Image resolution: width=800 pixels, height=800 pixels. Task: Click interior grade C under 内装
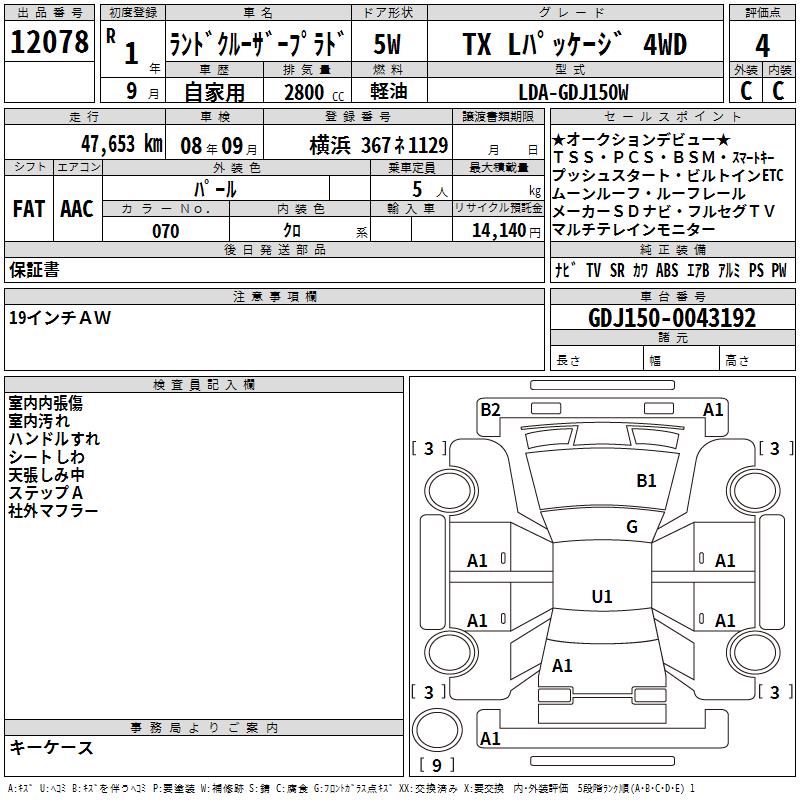pos(779,90)
